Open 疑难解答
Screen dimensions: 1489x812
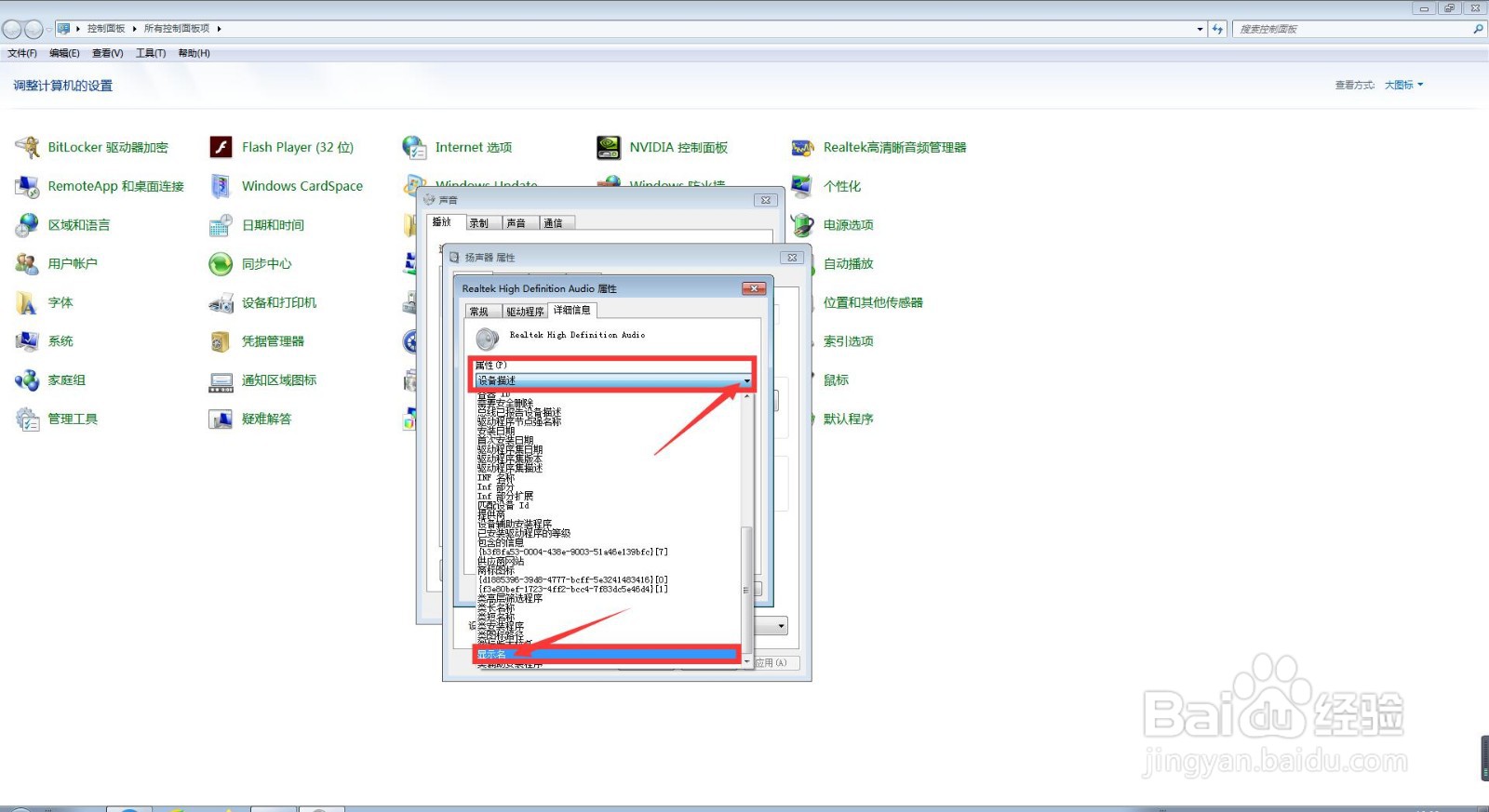(x=251, y=419)
